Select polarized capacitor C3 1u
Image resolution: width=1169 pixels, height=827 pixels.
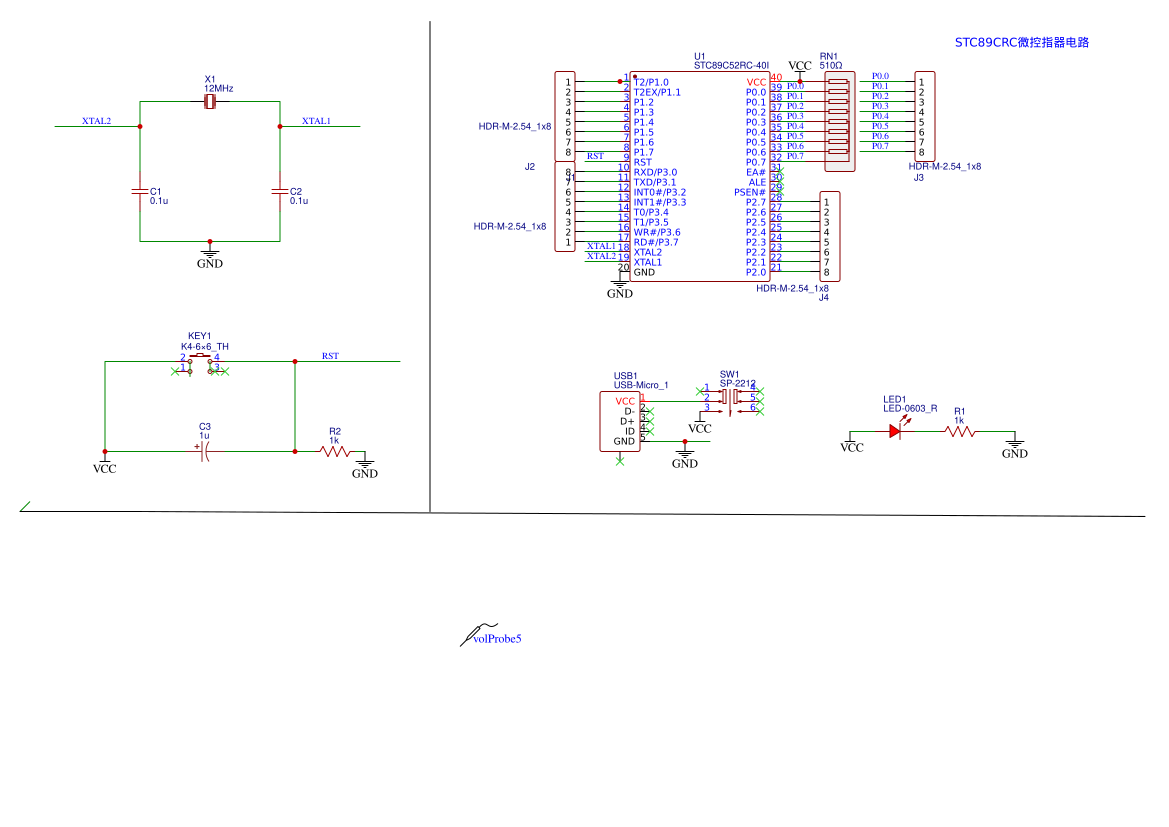click(204, 451)
